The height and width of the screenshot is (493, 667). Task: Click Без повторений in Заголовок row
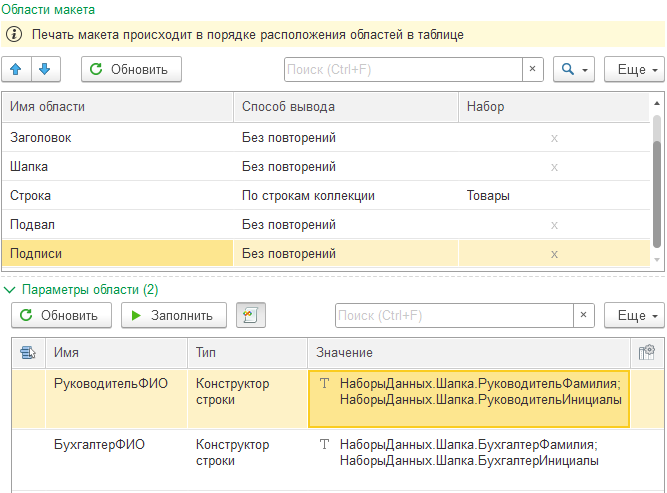click(x=289, y=138)
